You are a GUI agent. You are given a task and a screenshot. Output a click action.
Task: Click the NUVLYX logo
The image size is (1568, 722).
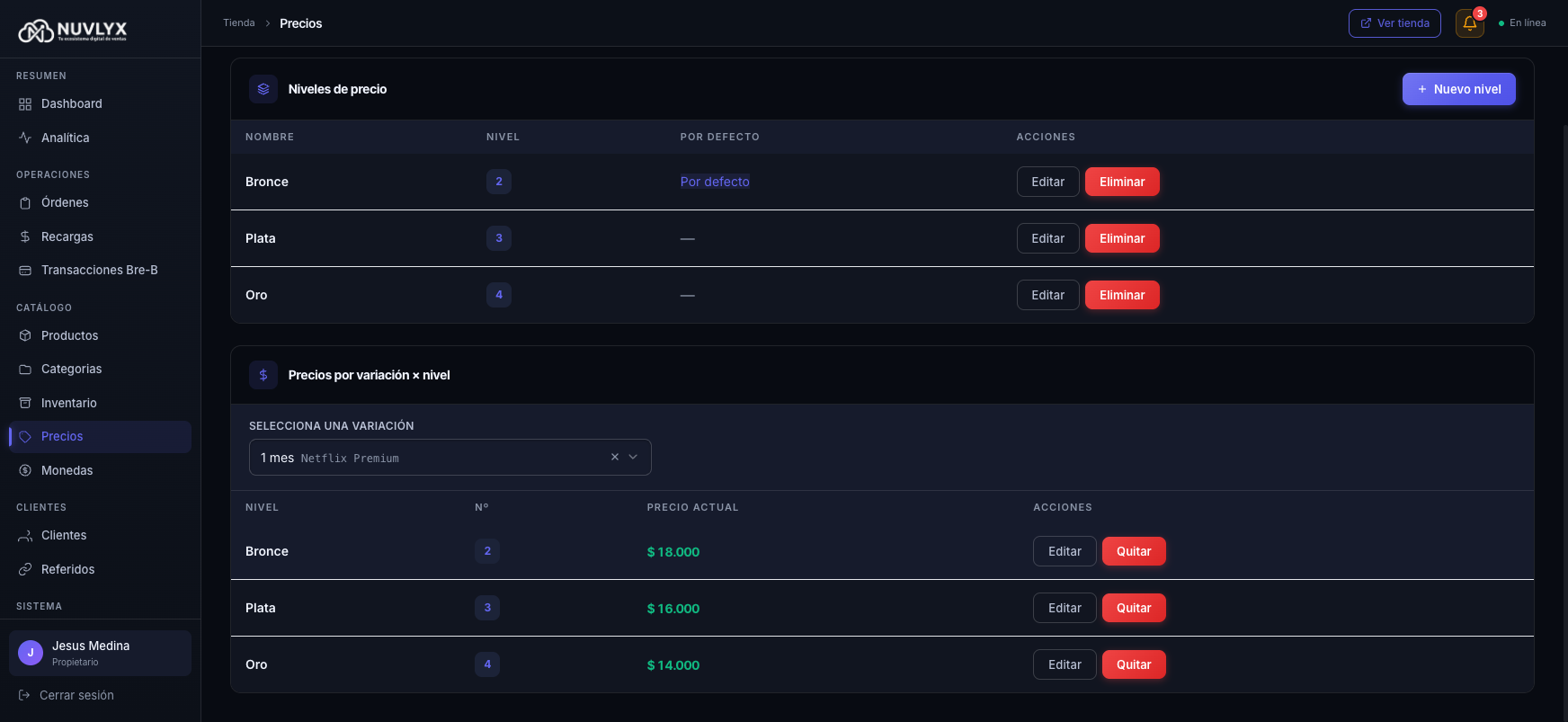73,31
